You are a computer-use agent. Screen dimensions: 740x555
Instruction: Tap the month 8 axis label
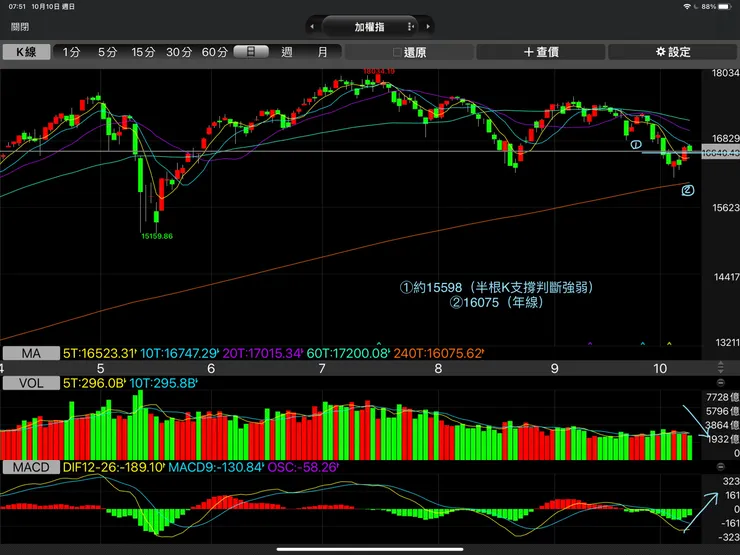click(438, 368)
